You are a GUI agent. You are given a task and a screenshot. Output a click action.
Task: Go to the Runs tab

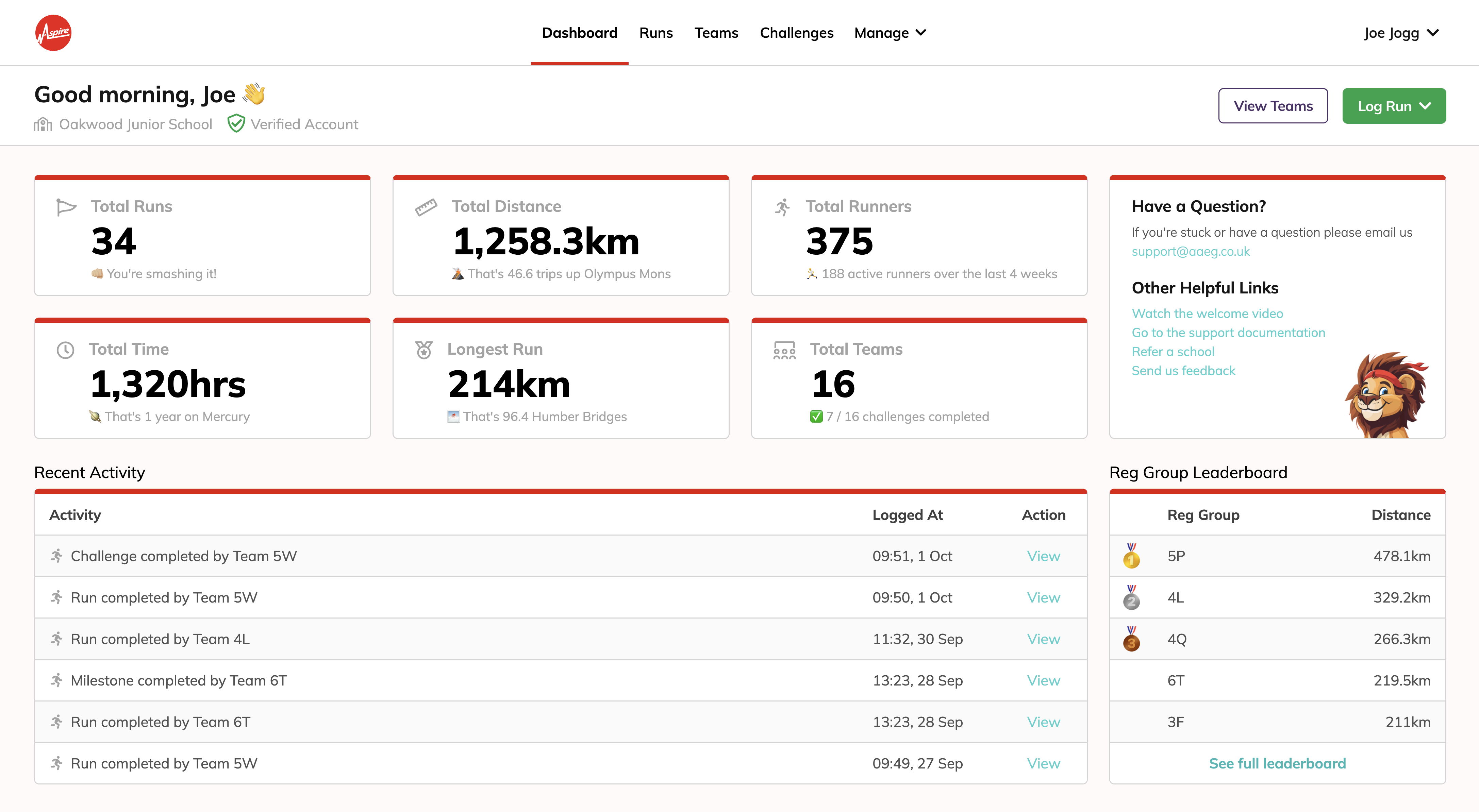click(x=656, y=33)
